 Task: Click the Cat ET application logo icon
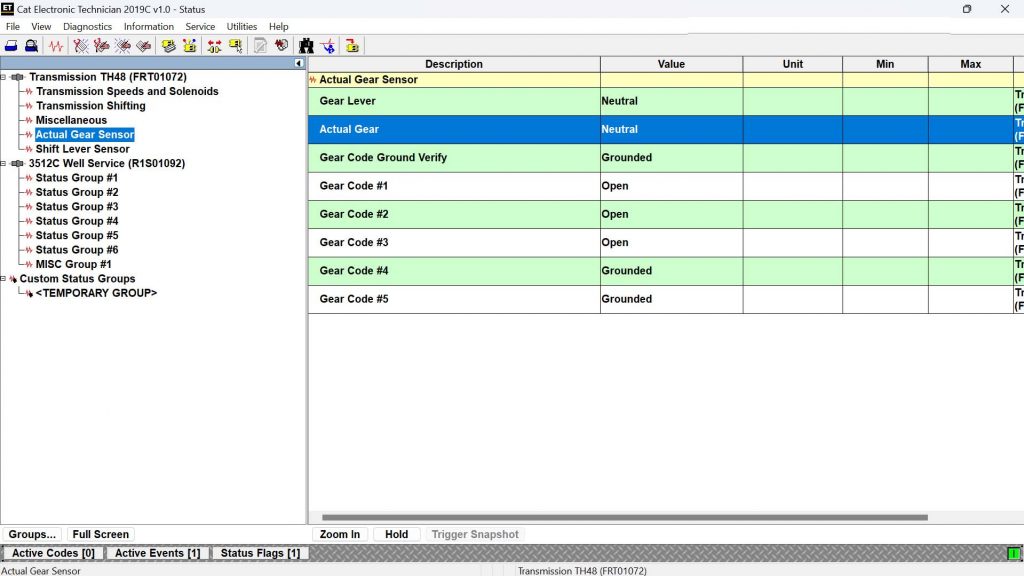click(8, 9)
